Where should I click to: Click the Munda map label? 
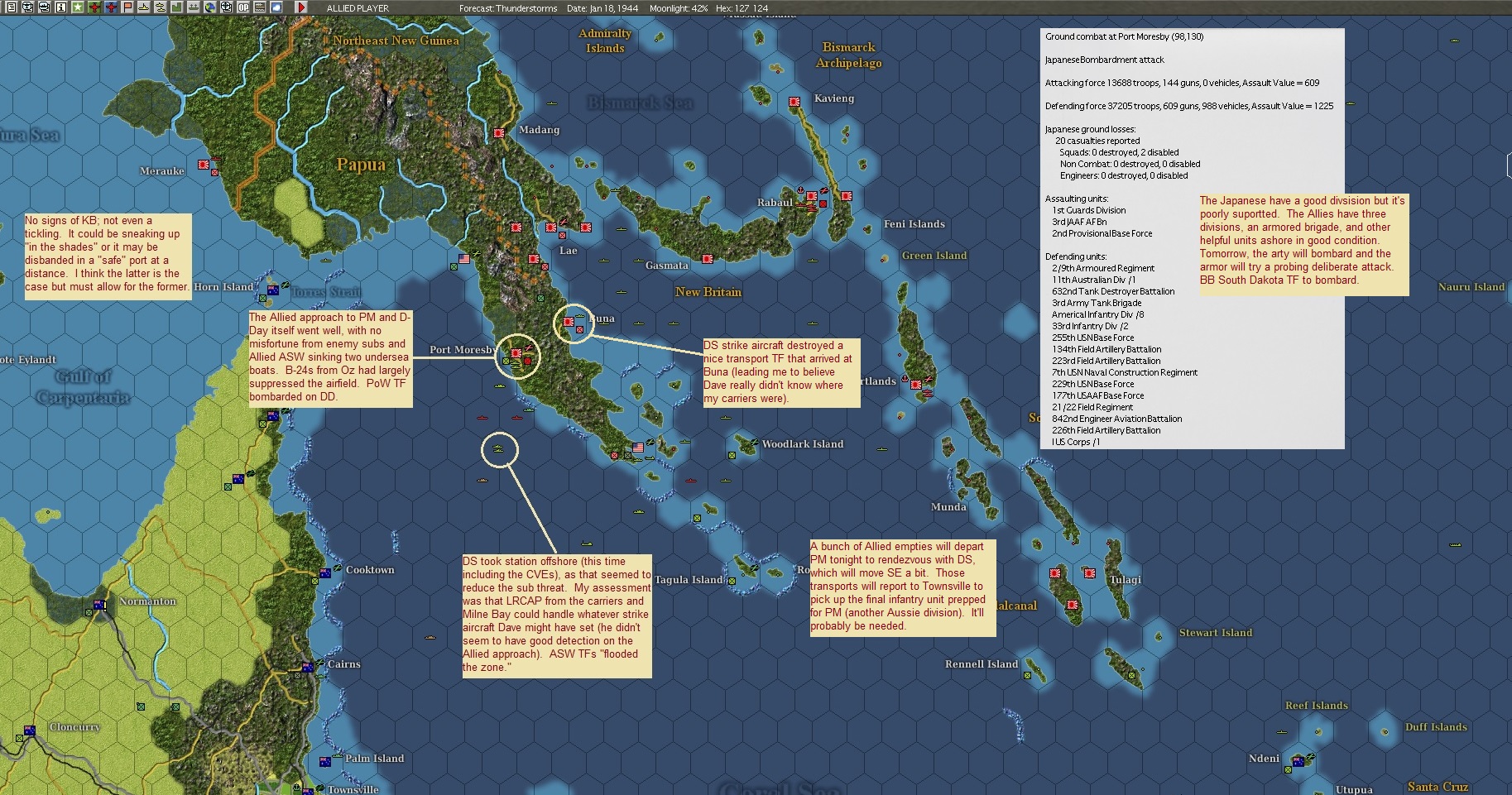(948, 507)
